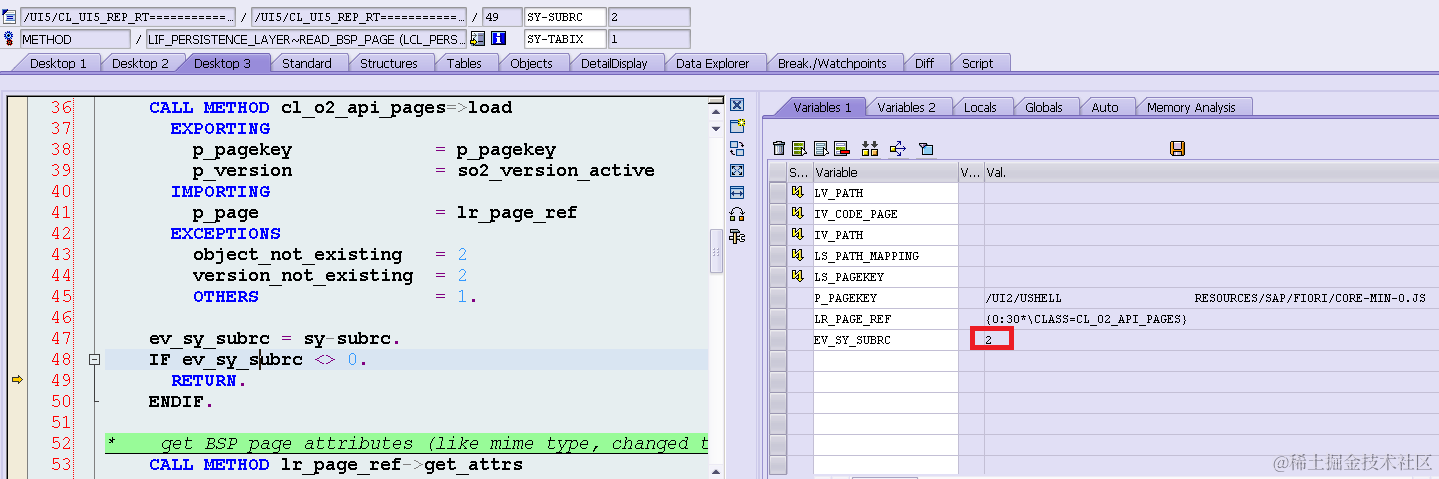Screen dimensions: 1439x479
Task: Open the DetailDisplay tab
Action: point(614,63)
